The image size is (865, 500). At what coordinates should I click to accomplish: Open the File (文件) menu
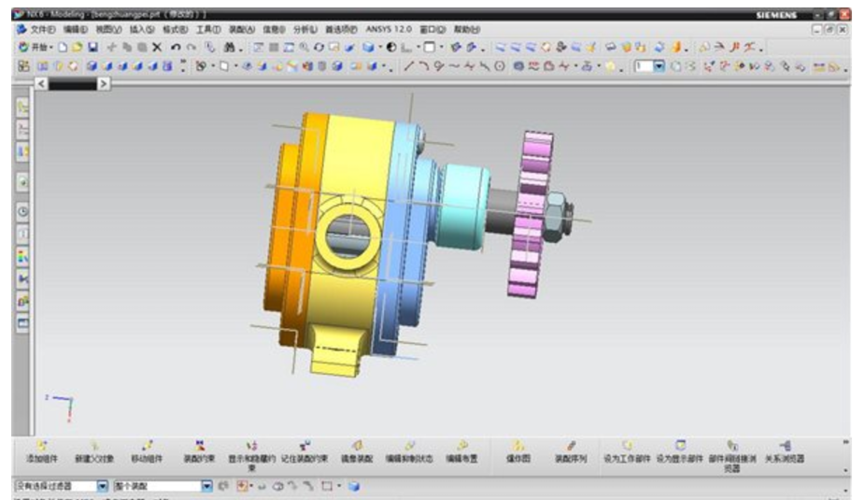[x=40, y=30]
